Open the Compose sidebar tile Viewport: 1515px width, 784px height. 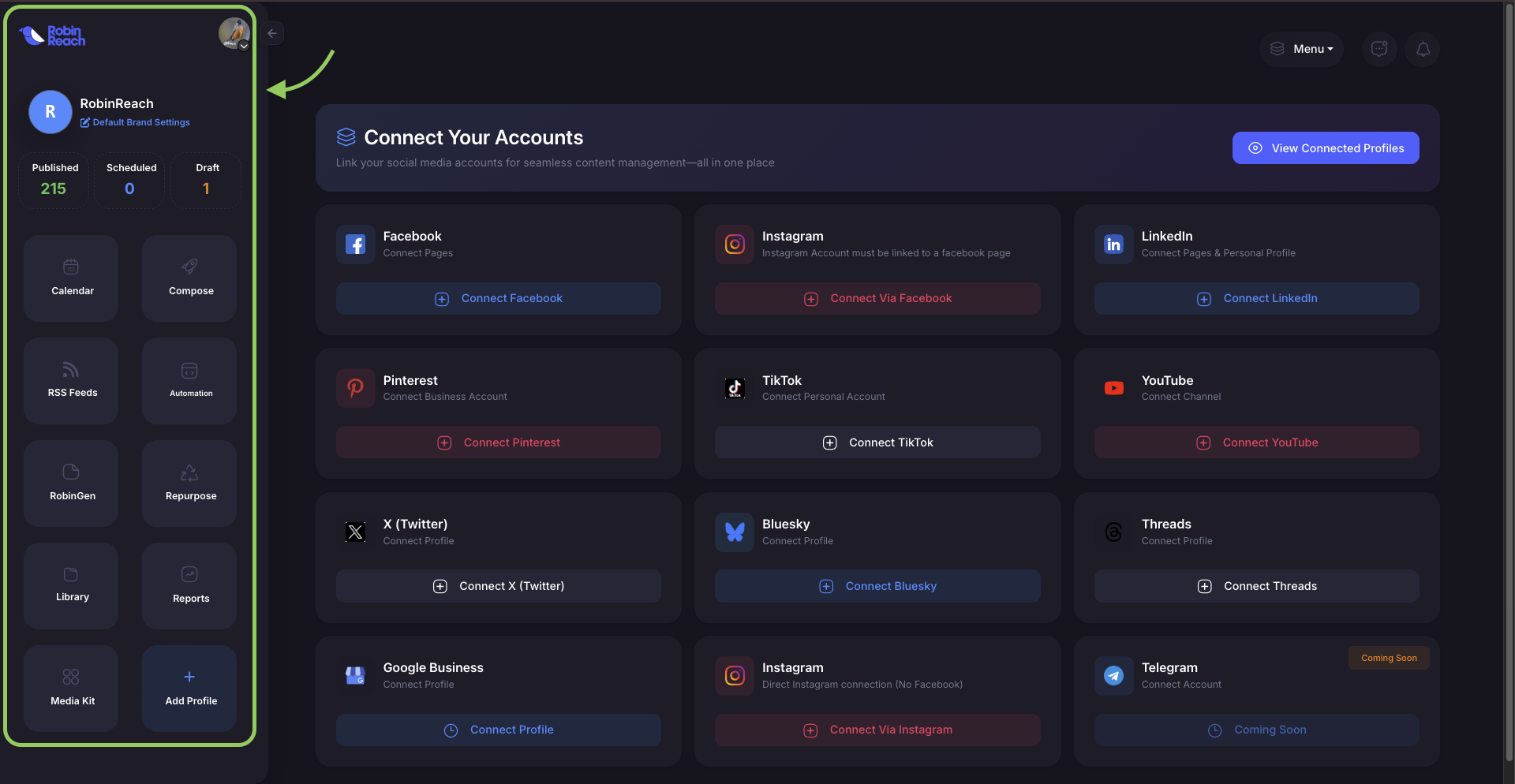coord(189,278)
